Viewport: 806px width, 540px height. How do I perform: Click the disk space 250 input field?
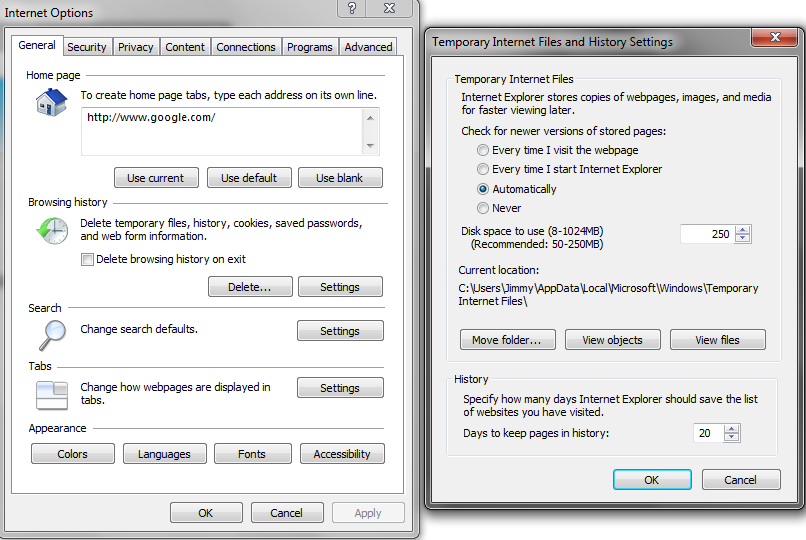[708, 234]
